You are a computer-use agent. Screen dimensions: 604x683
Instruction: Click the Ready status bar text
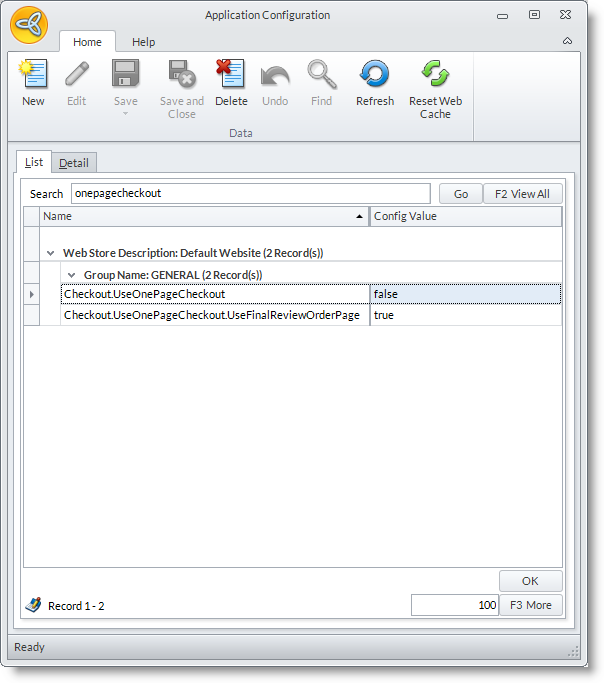29,647
